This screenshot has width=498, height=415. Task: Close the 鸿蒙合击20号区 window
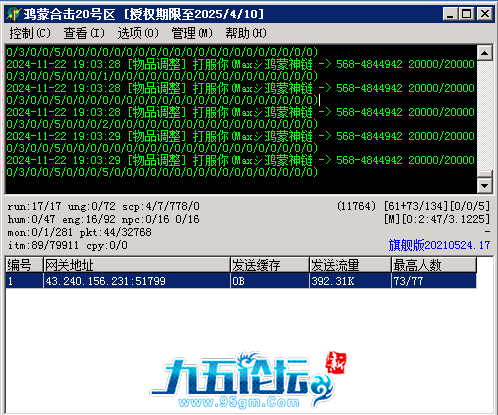[x=485, y=14]
